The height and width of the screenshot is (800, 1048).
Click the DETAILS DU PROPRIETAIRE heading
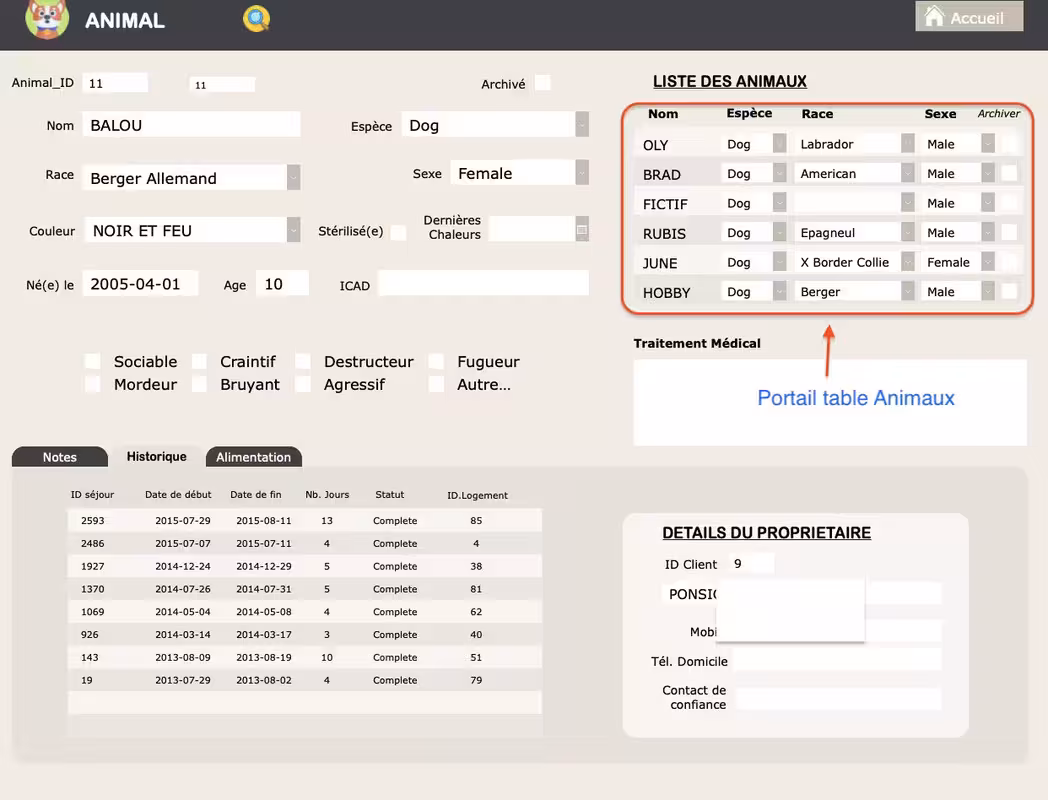[x=766, y=532]
